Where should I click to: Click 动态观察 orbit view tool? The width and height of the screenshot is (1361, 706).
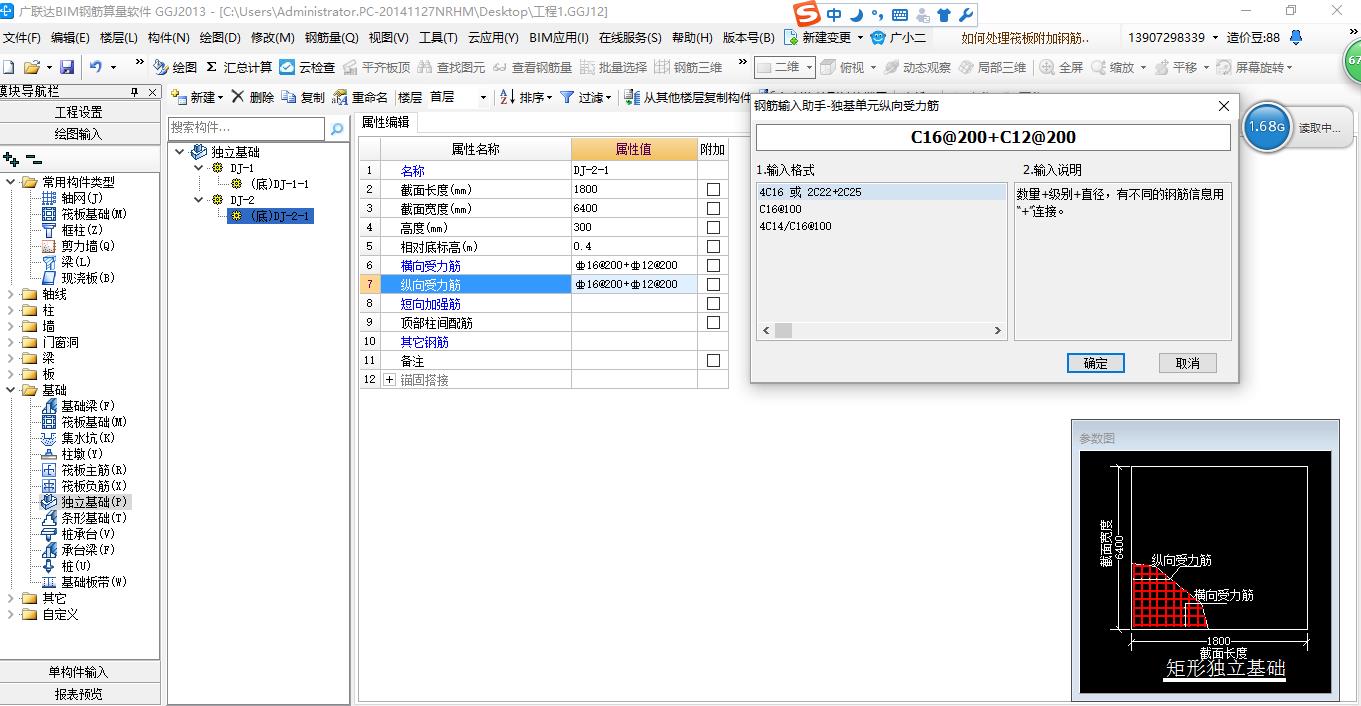917,67
